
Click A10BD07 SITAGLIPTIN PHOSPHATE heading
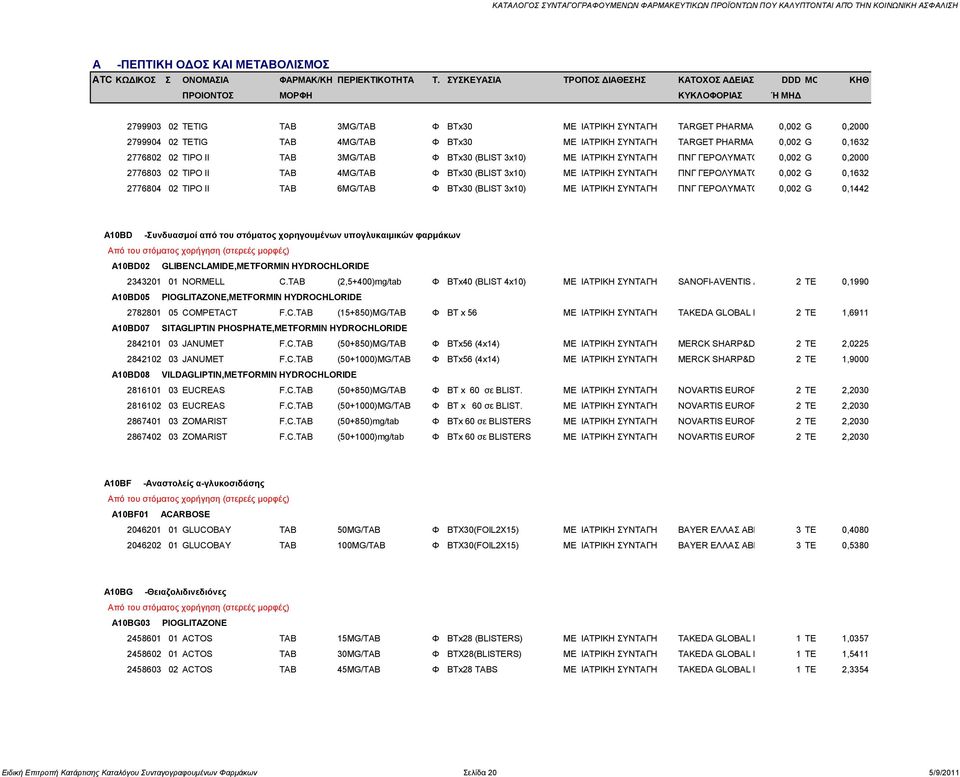(259, 328)
